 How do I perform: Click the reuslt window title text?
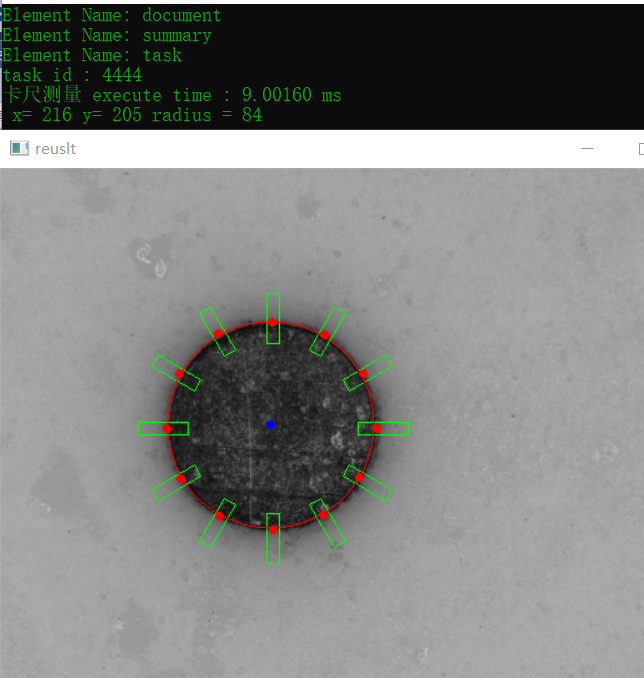[55, 149]
